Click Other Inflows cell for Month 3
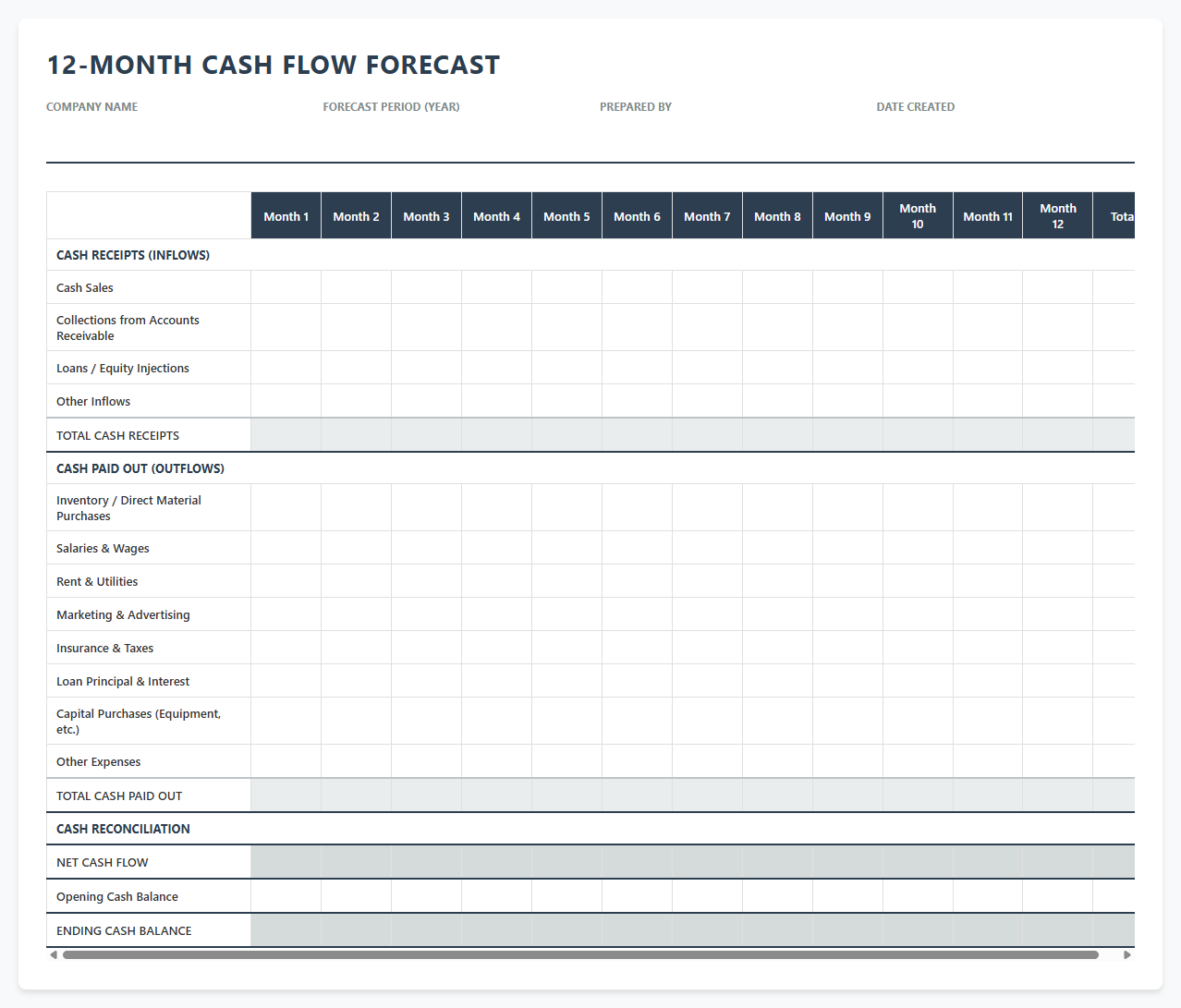 [427, 401]
